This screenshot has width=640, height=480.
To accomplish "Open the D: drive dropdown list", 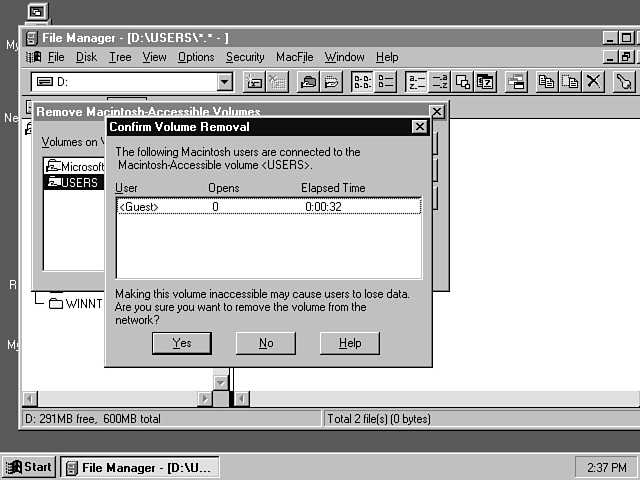I will tap(224, 82).
